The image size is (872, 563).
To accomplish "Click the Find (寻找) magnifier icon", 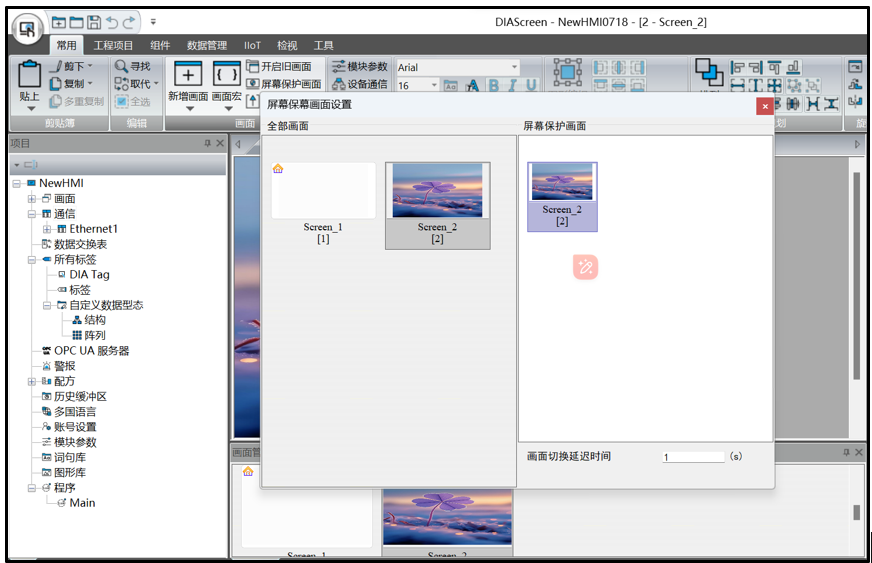I will (x=122, y=66).
